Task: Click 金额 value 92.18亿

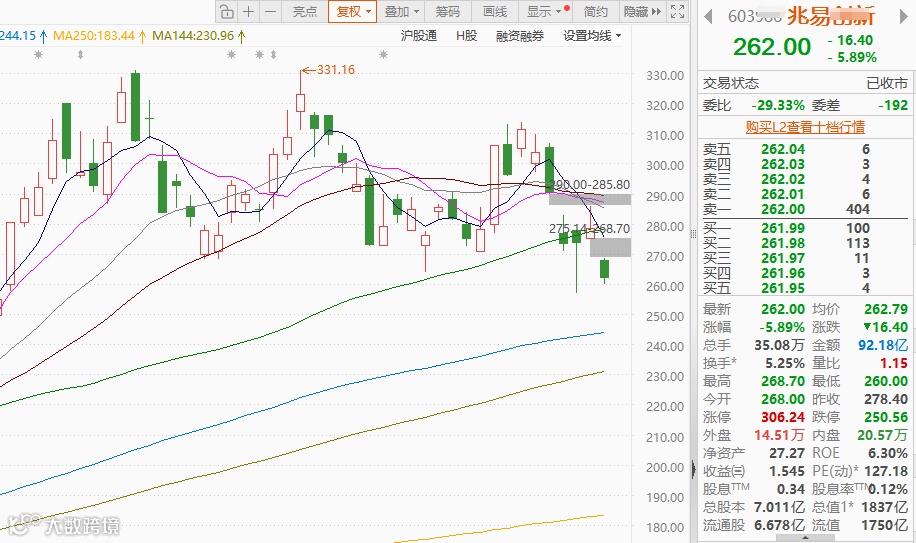Action: click(x=883, y=345)
